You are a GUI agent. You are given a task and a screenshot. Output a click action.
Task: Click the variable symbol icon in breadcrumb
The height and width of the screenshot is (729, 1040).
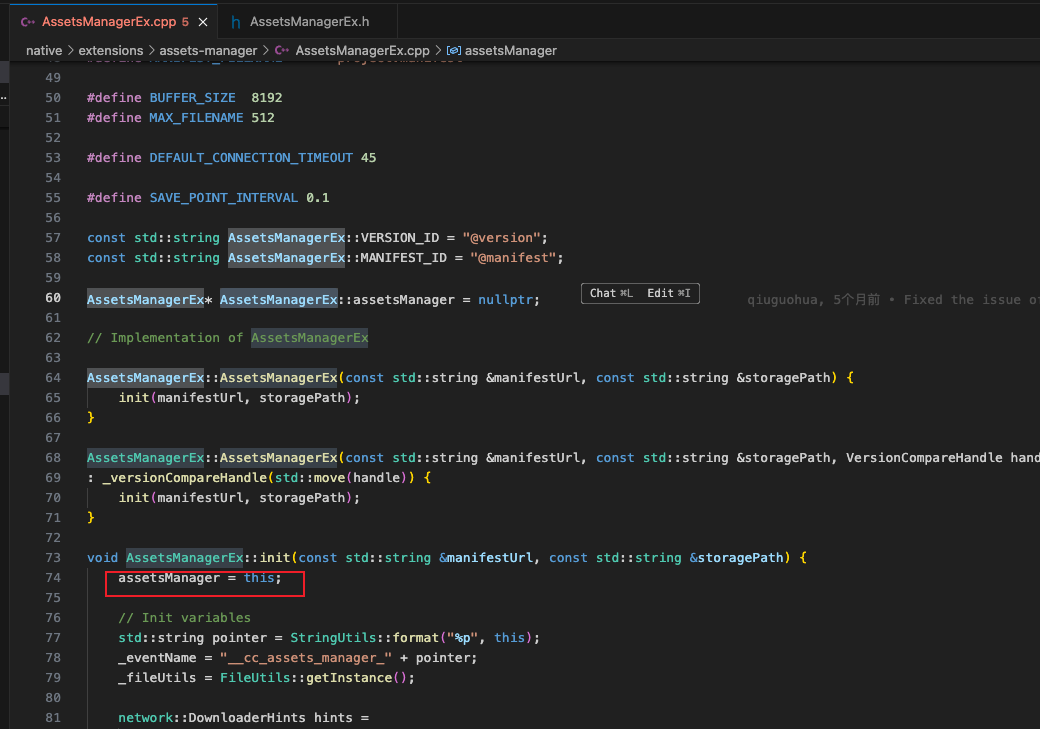click(x=454, y=50)
